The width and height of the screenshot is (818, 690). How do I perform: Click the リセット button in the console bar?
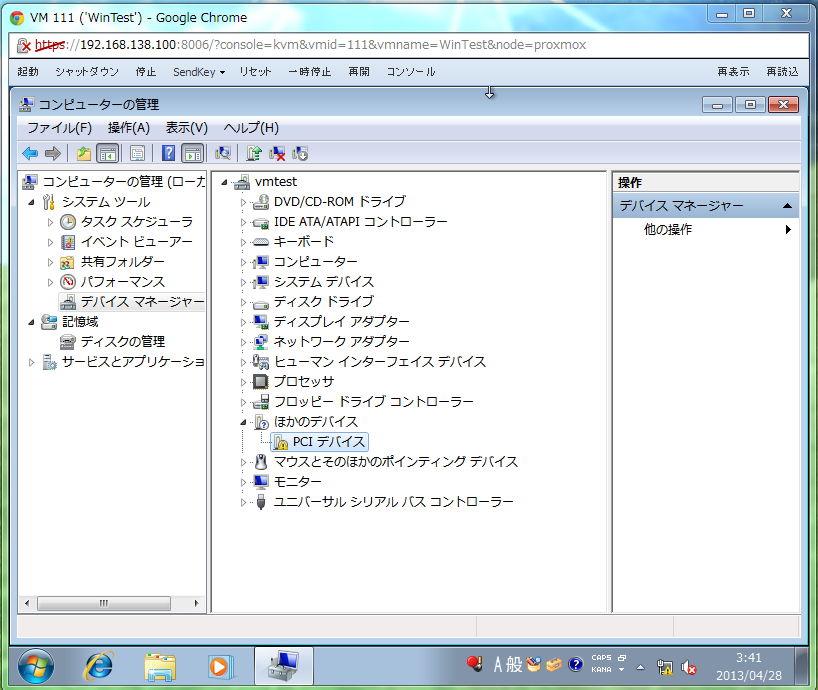255,72
